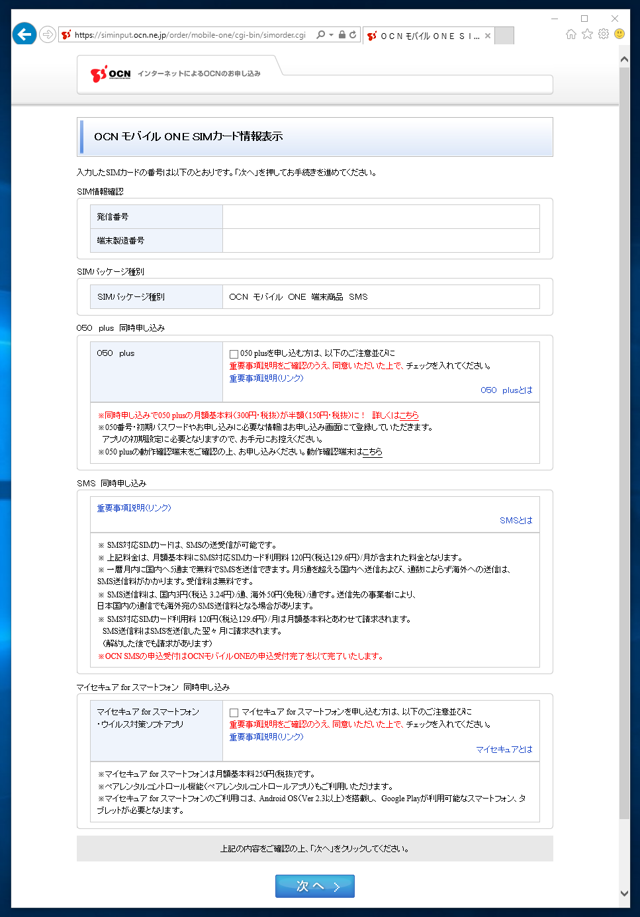
Task: Enable マイセキュア for スマートフォン checkbox
Action: 234,712
